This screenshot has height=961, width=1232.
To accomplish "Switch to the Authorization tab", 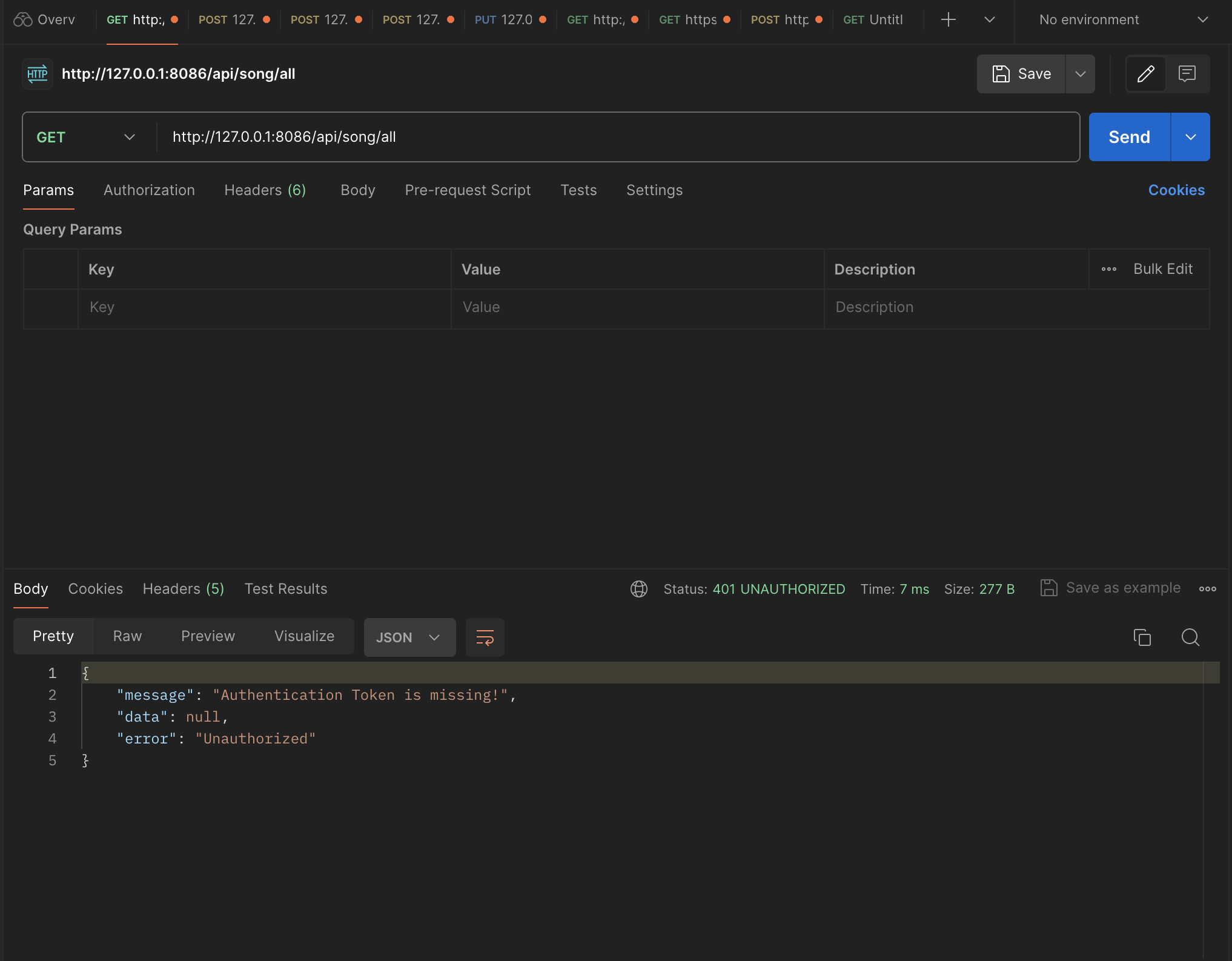I will pyautogui.click(x=149, y=190).
